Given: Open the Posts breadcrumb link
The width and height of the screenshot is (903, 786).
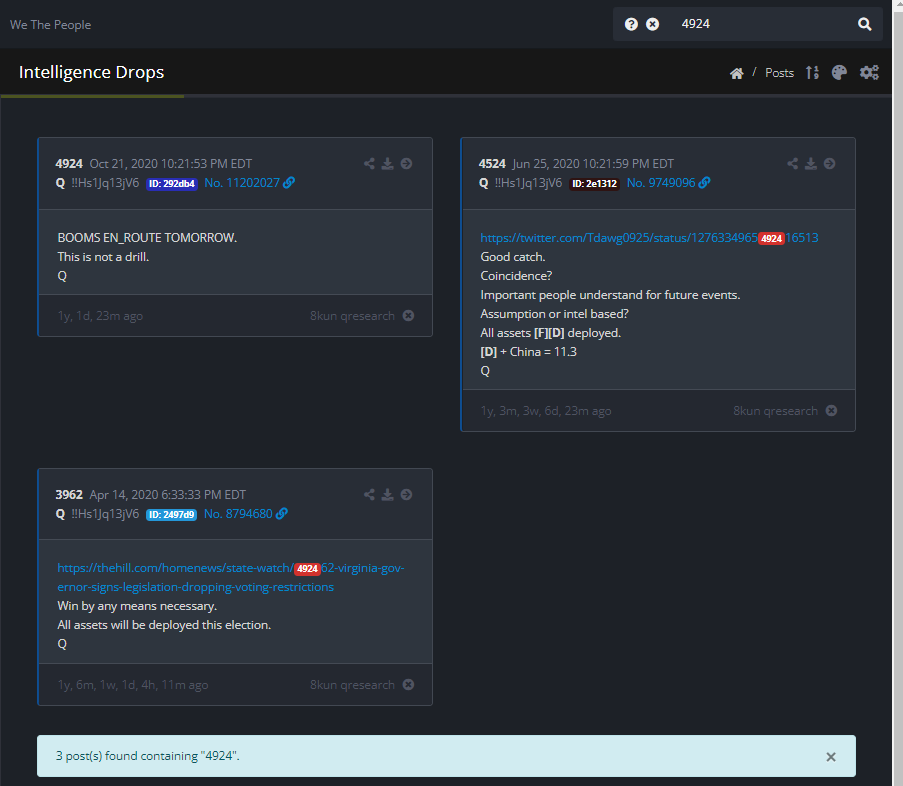Looking at the screenshot, I should point(779,73).
